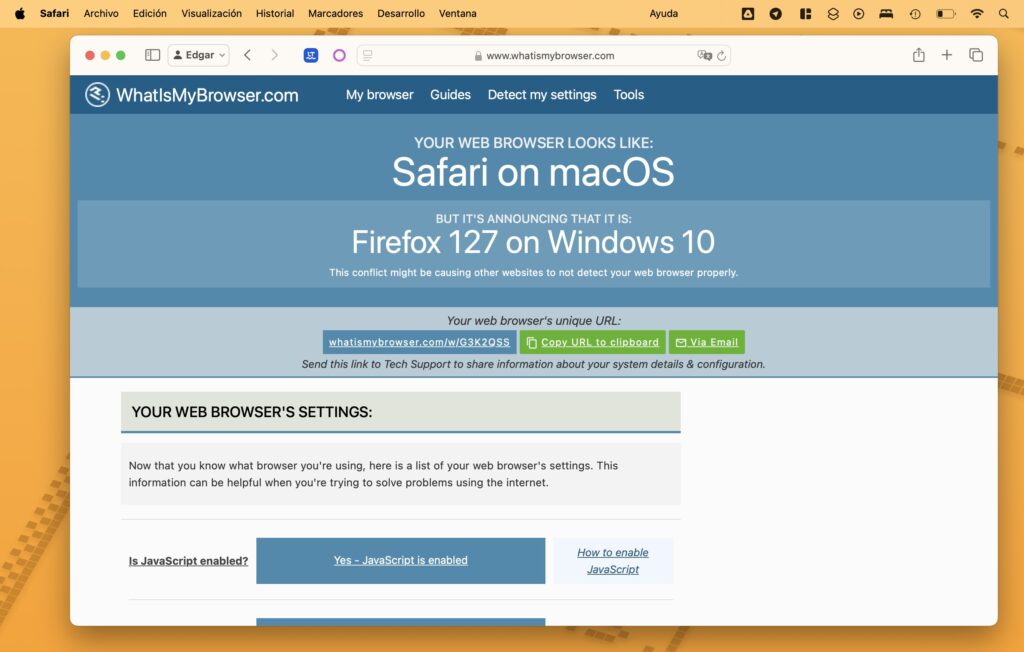Toggle the Safari sidebar
Image resolution: width=1024 pixels, height=652 pixels.
152,55
